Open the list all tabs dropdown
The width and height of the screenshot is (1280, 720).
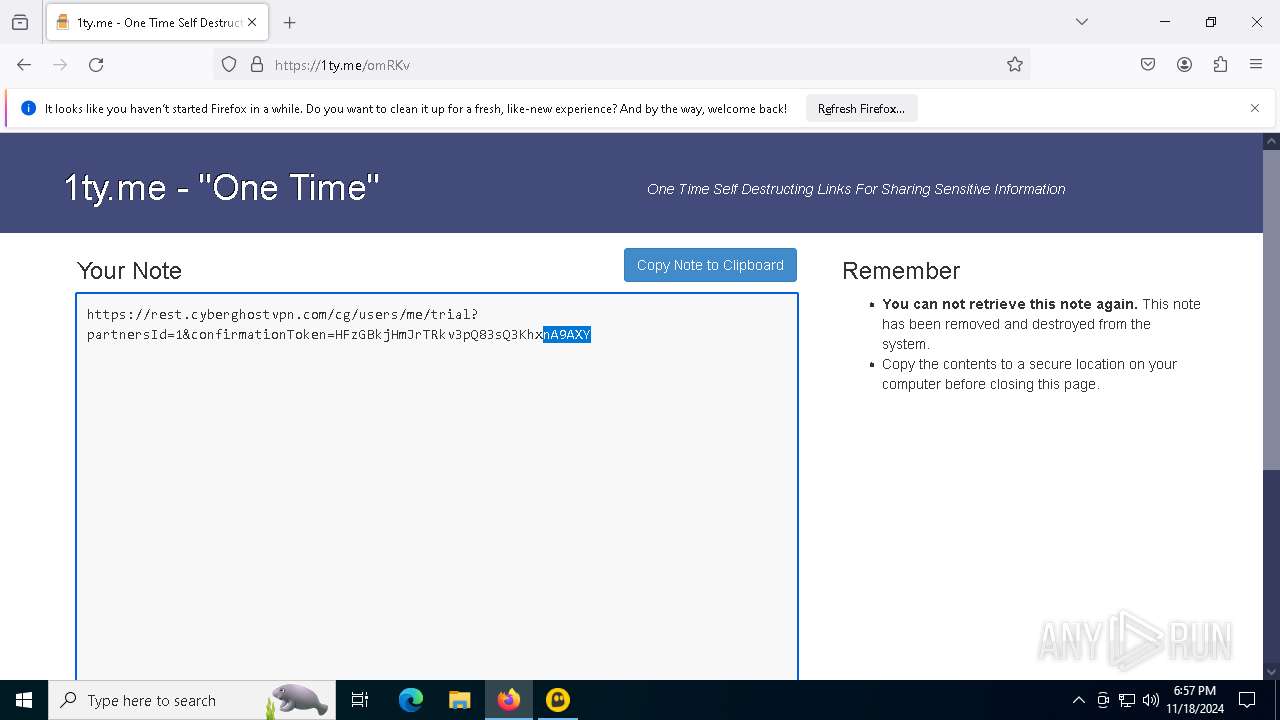[x=1082, y=22]
